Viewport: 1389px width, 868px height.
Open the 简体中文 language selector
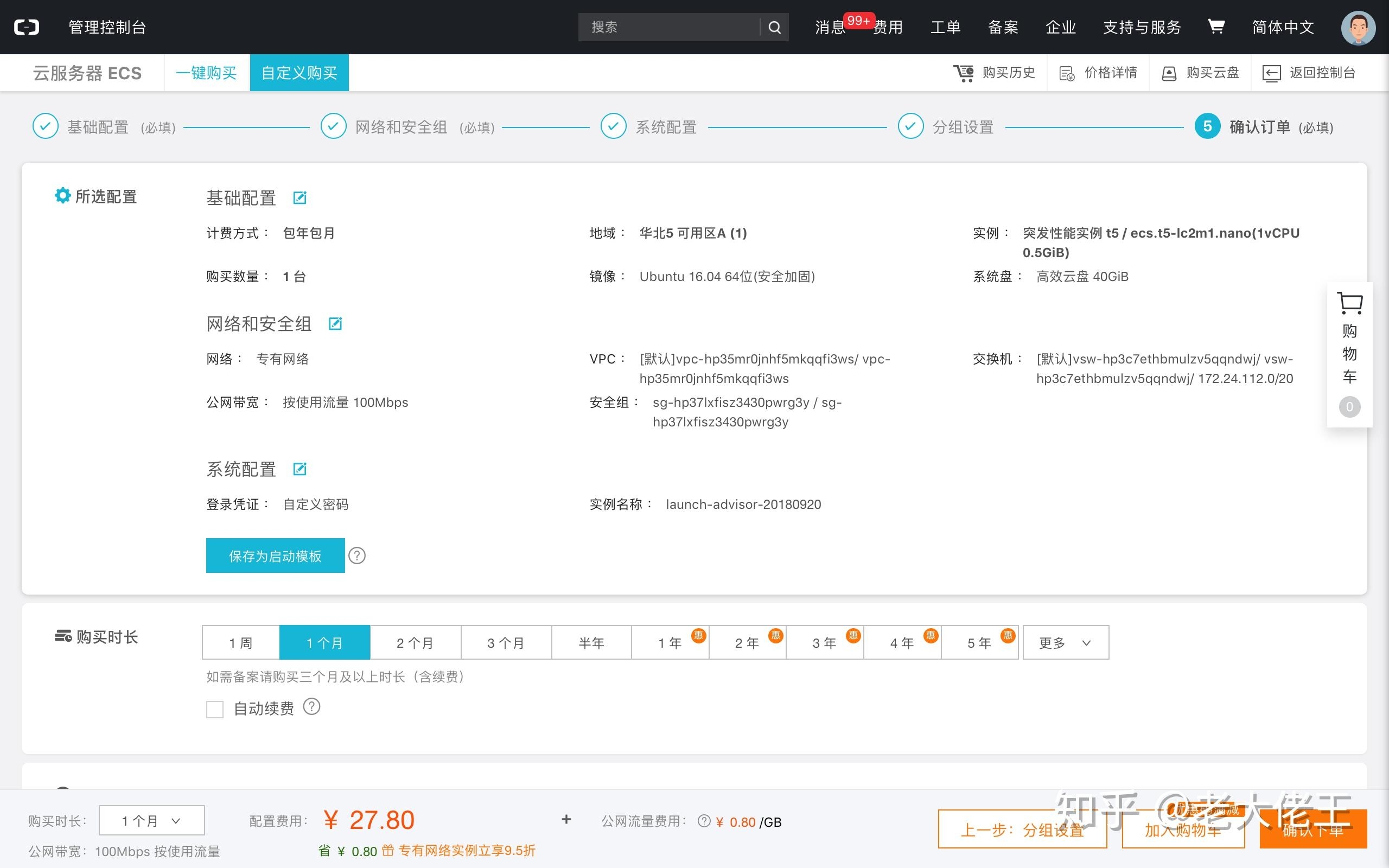(x=1283, y=27)
